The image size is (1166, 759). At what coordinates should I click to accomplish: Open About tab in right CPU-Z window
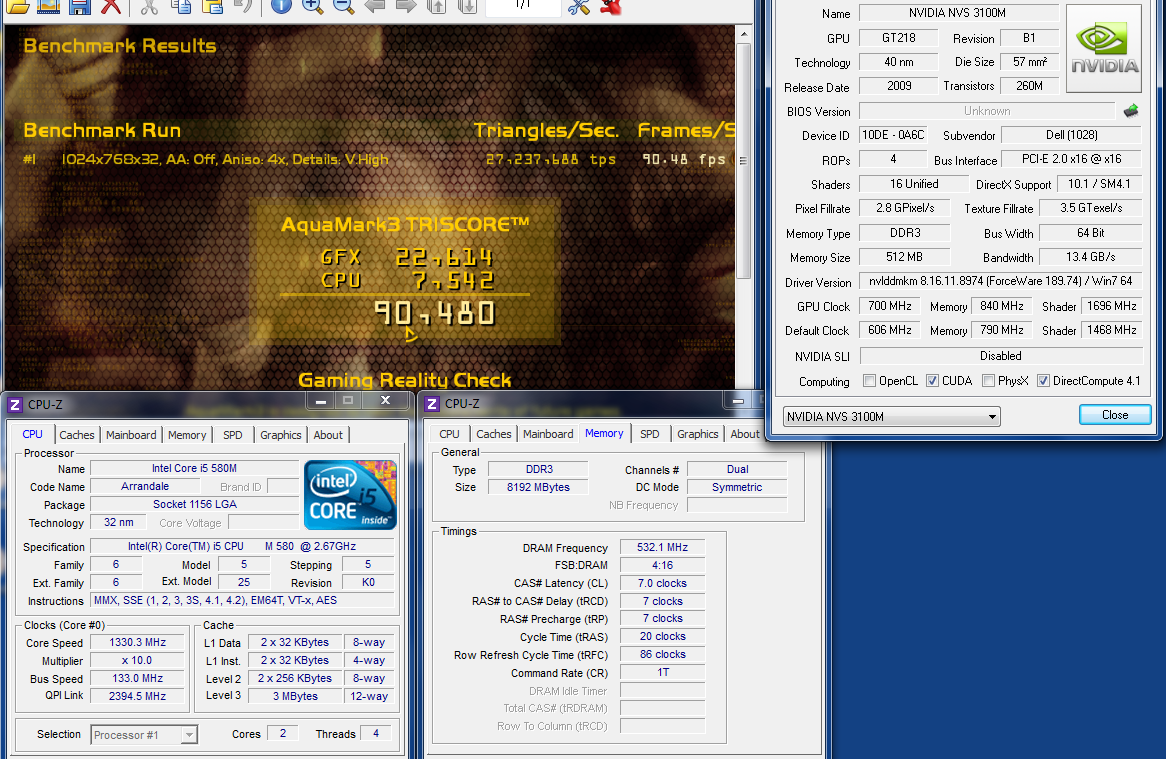744,434
